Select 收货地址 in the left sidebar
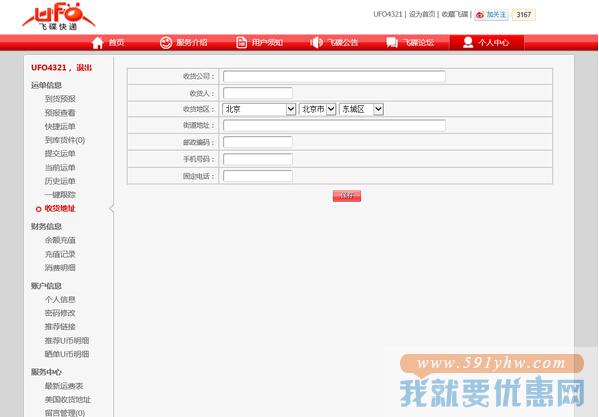This screenshot has width=599, height=417. (x=60, y=208)
